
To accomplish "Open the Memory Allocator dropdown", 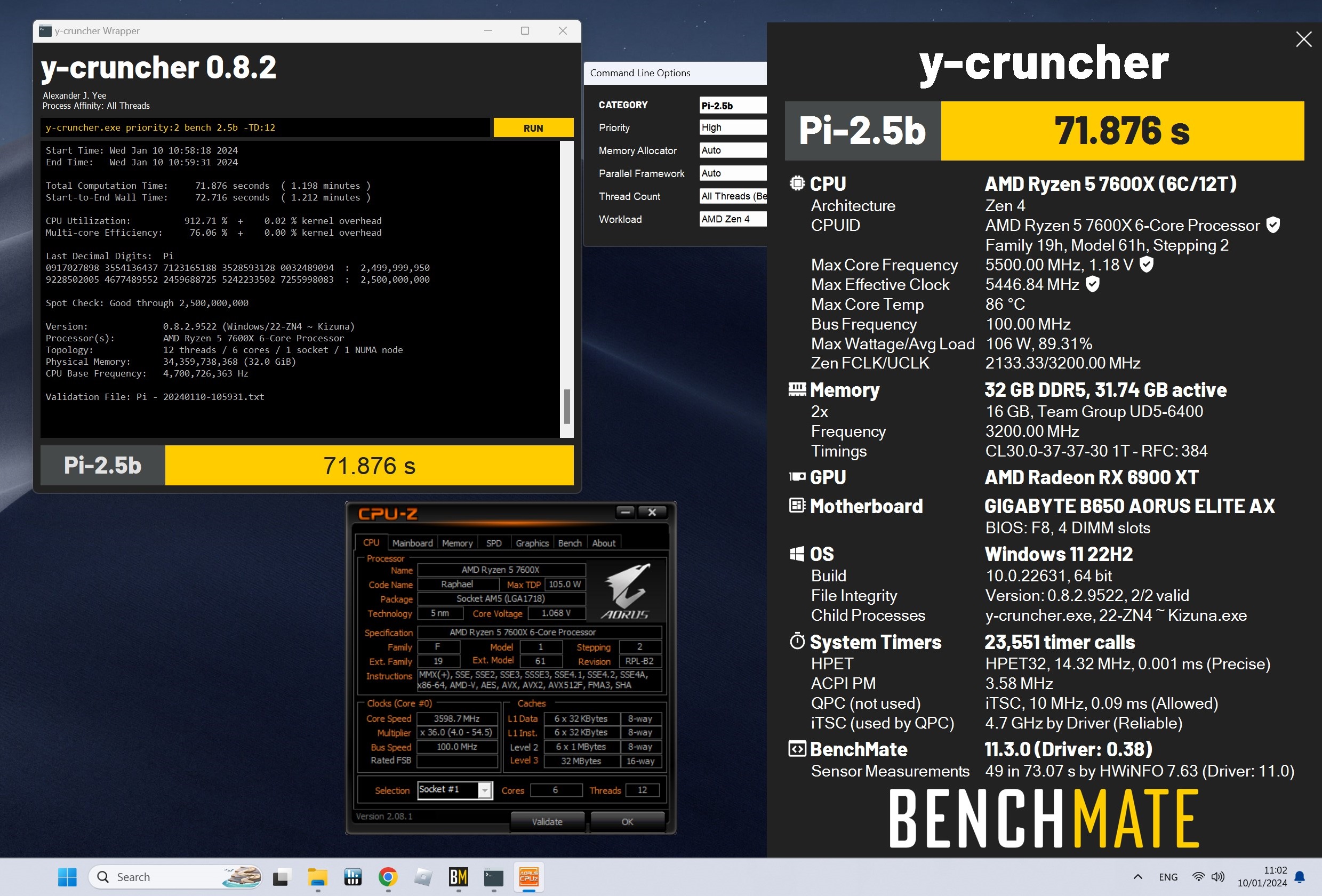I will coord(733,150).
